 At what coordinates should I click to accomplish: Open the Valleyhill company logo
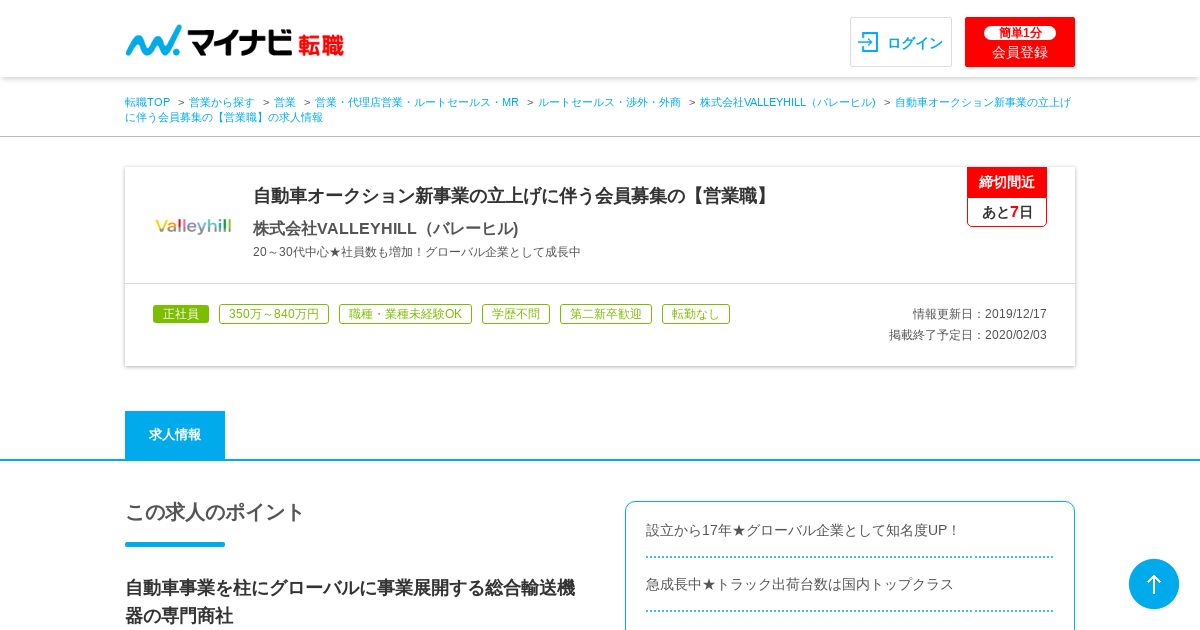click(x=193, y=226)
